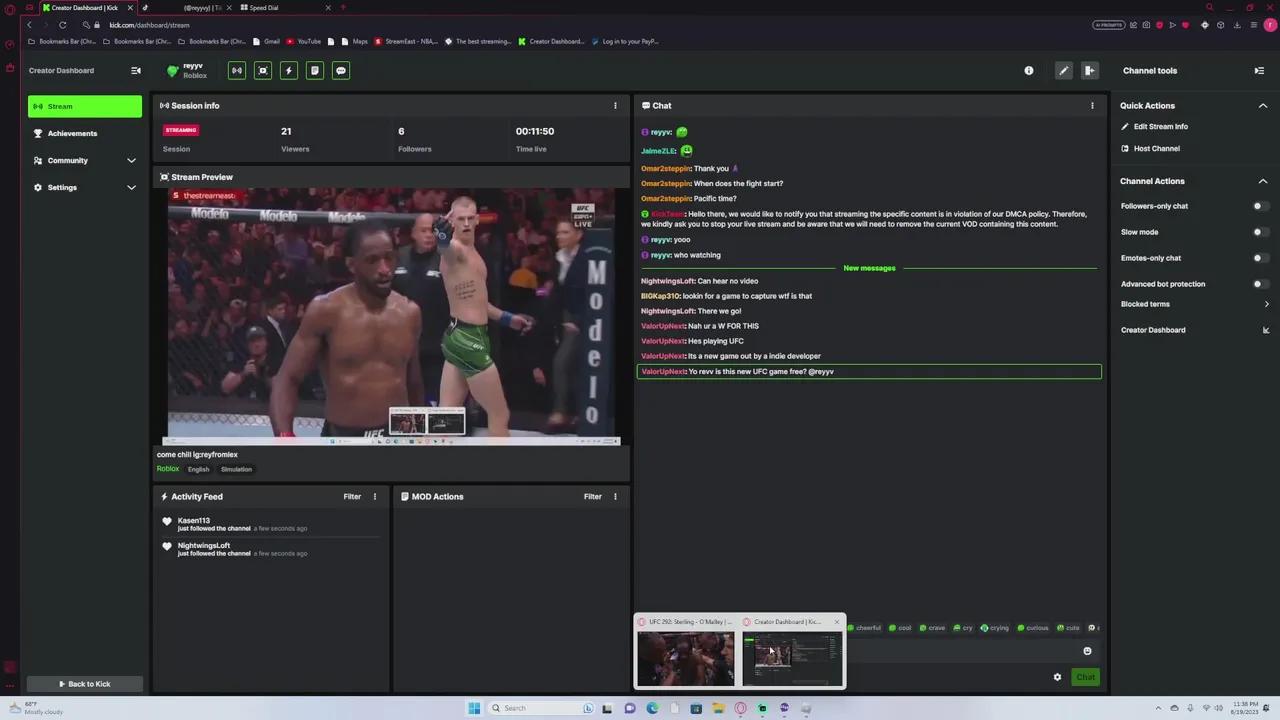Viewport: 1280px width, 720px height.
Task: Click Edit Stream Info quick action
Action: 1155,127
